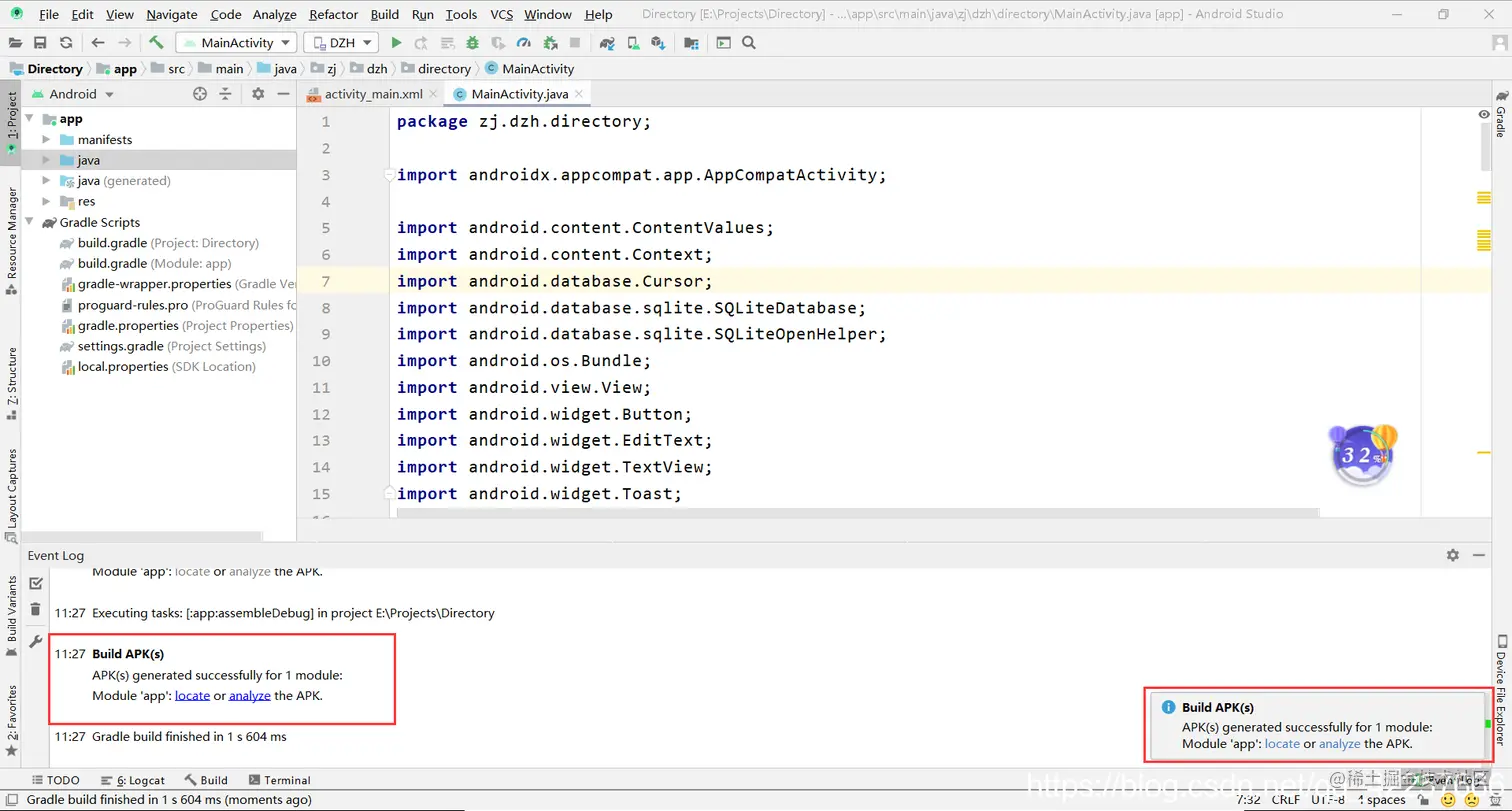Screen dimensions: 1512x811
Task: Open the Android project view dropdown
Action: pos(73,94)
